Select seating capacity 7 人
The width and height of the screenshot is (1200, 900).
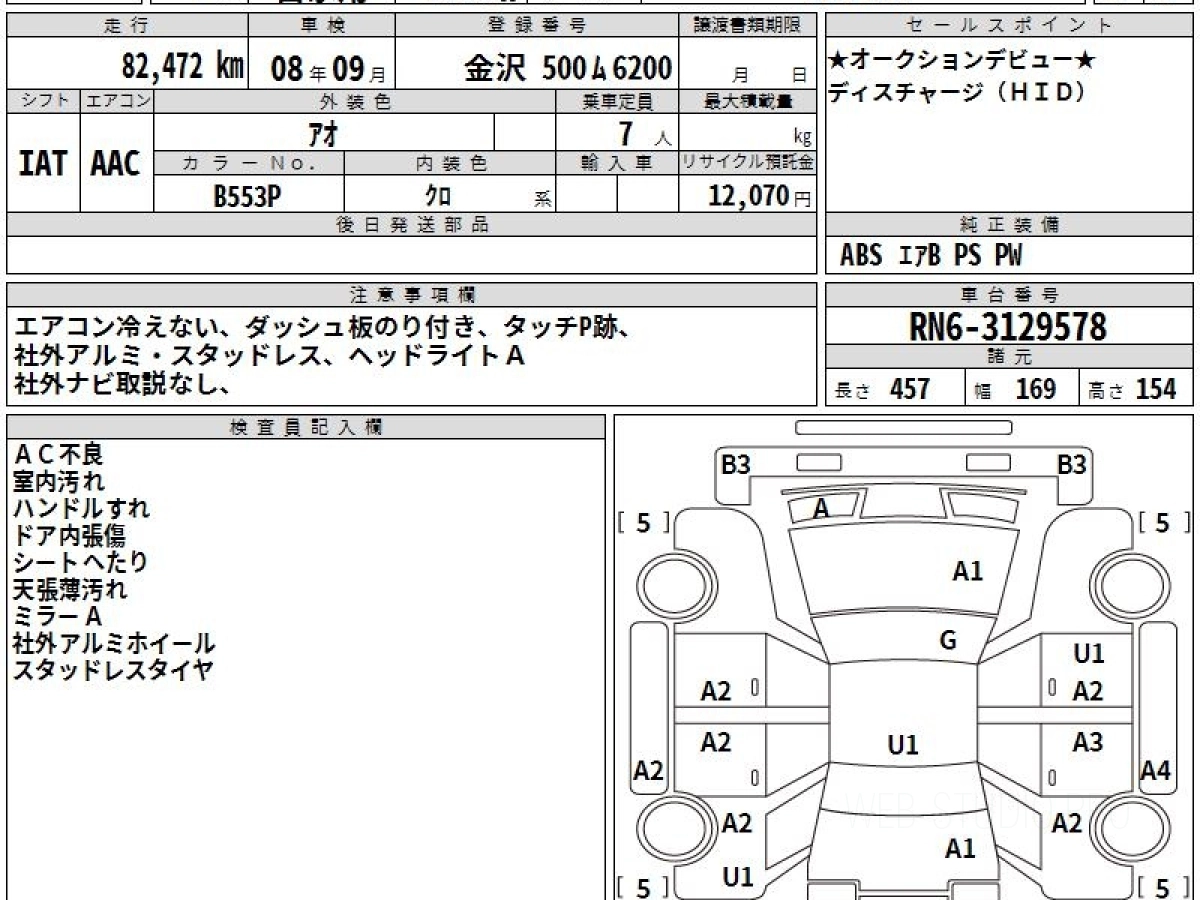pos(643,134)
